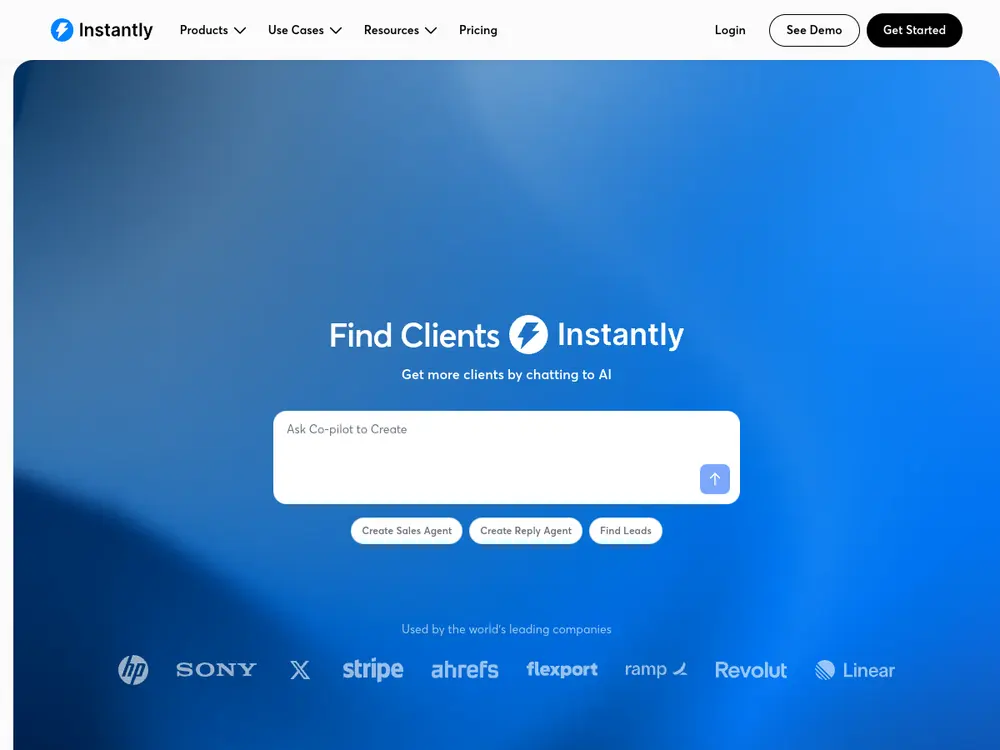Click the Stripe logo
The width and height of the screenshot is (1000, 750).
point(372,670)
